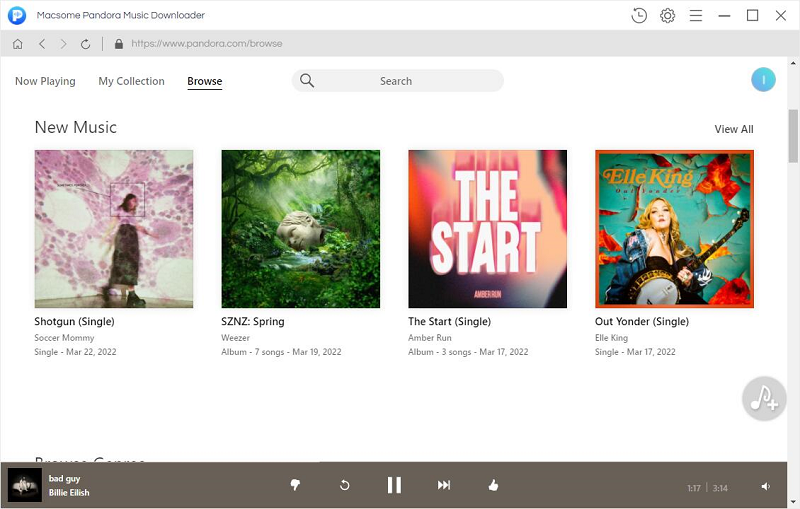Click the Shotgun (Single) title link
Screen dimensions: 800x509
74,322
